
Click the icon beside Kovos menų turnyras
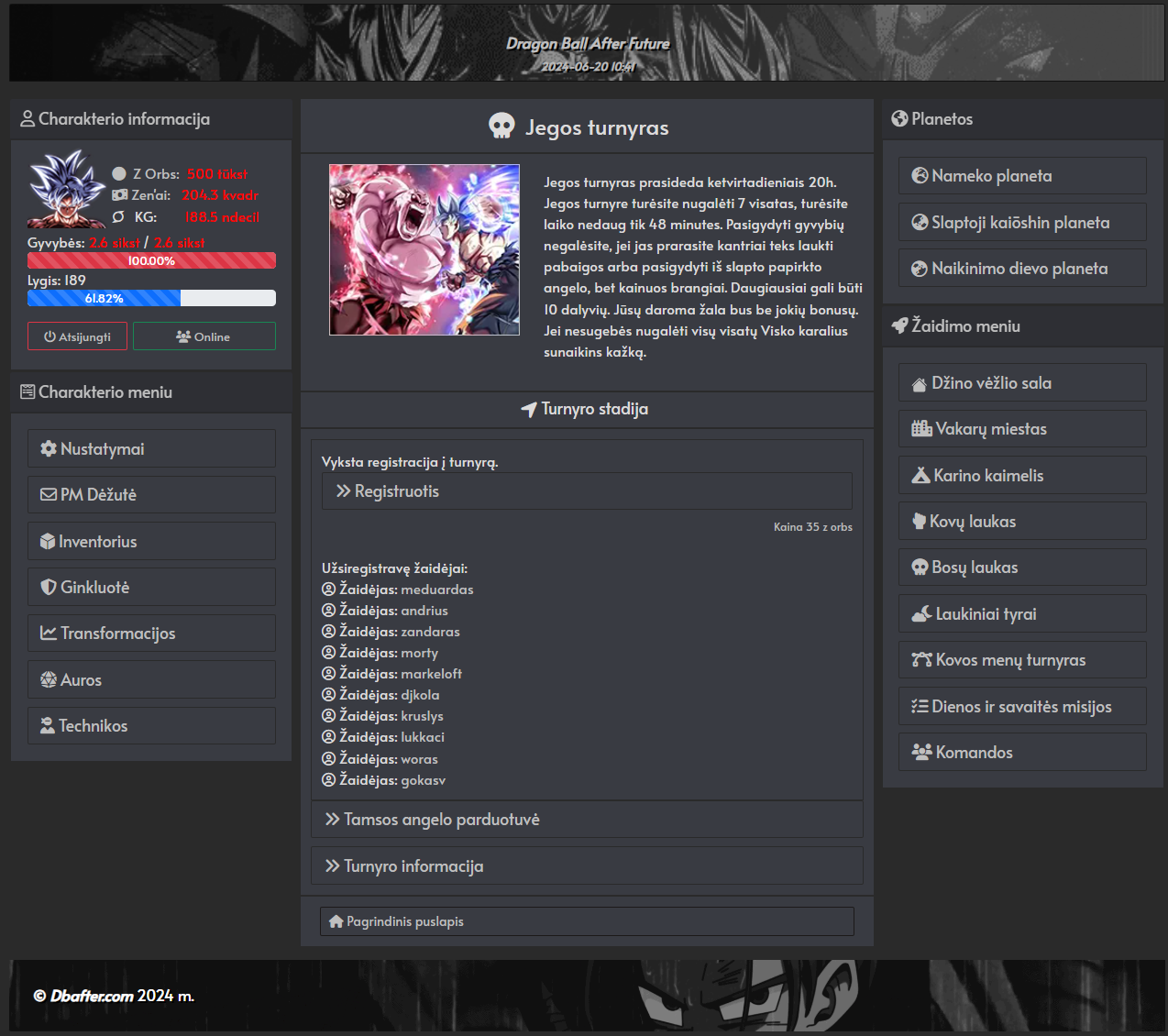(x=921, y=660)
